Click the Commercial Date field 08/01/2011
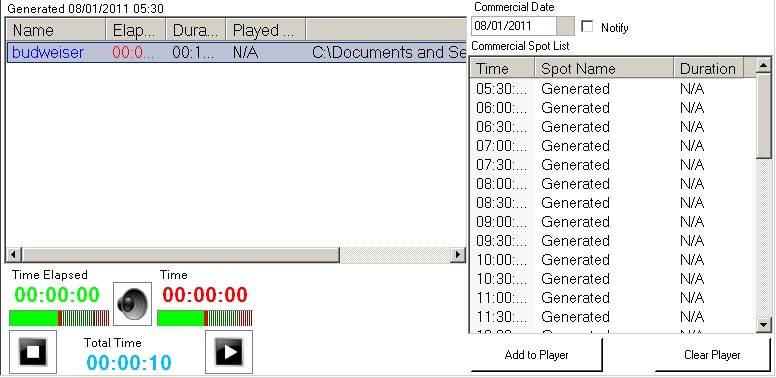Screen dimensions: 776x378 pyautogui.click(x=514, y=26)
